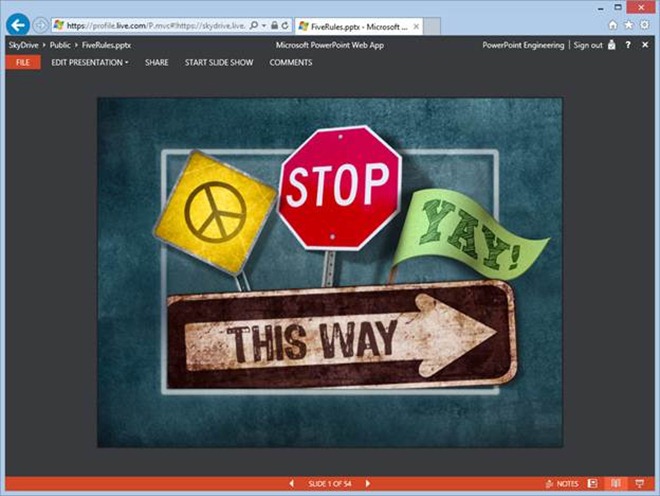Open Favorites star icon

click(628, 25)
